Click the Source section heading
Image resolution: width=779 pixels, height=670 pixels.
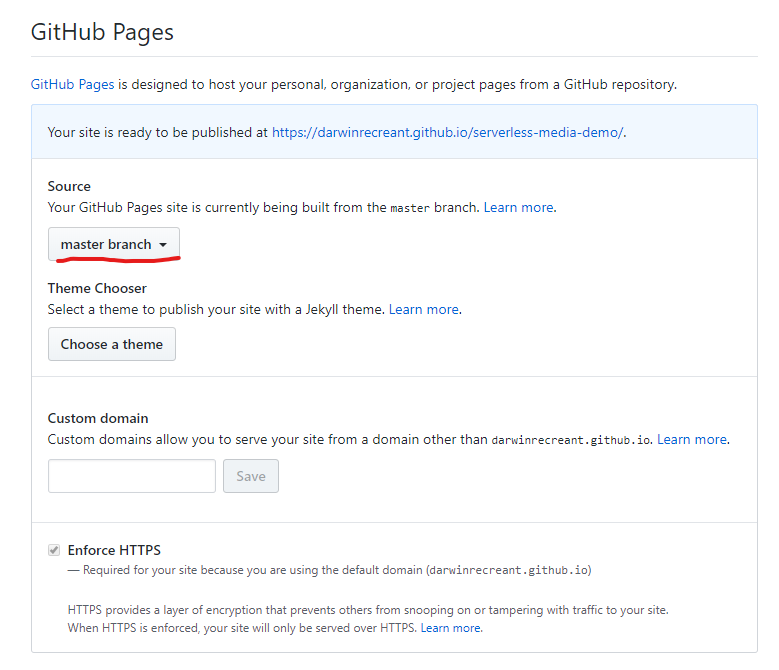pos(69,186)
